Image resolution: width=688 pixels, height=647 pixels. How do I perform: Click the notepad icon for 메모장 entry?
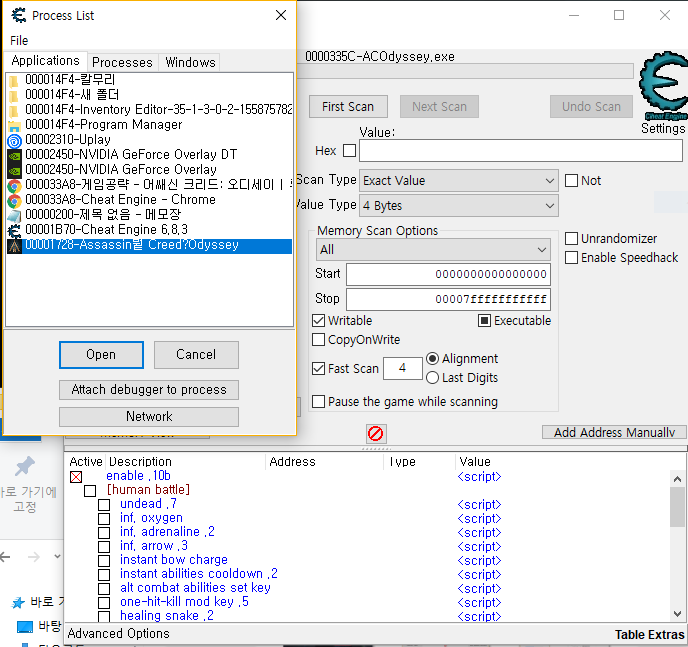[x=14, y=216]
